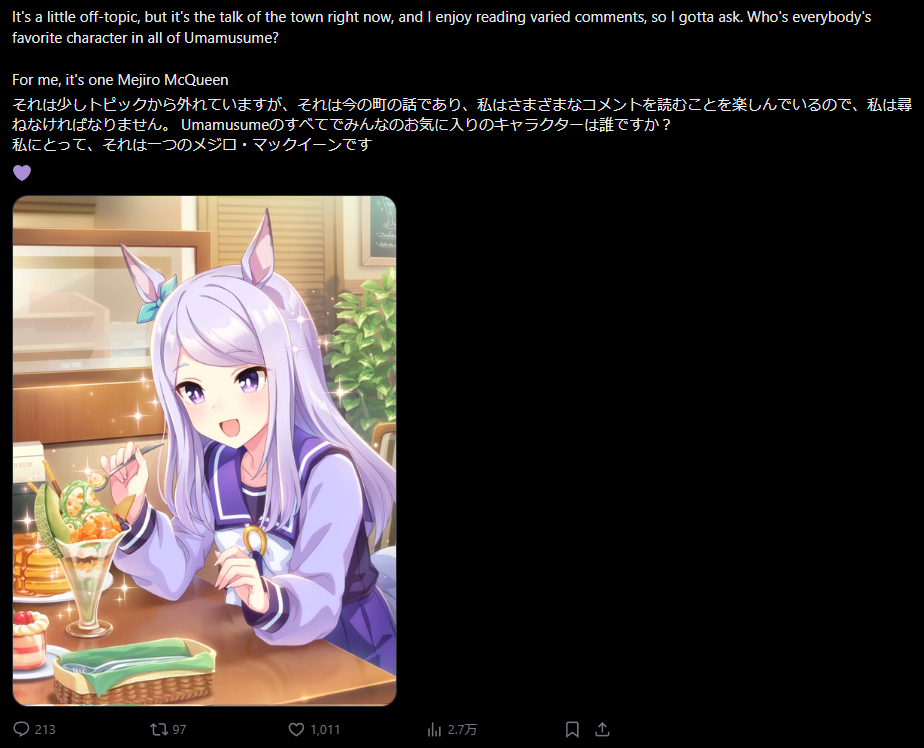Click the Japanese line 私にとって、それは一つのメジロ・マックイーンです
Viewport: 924px width, 748px height.
click(192, 144)
